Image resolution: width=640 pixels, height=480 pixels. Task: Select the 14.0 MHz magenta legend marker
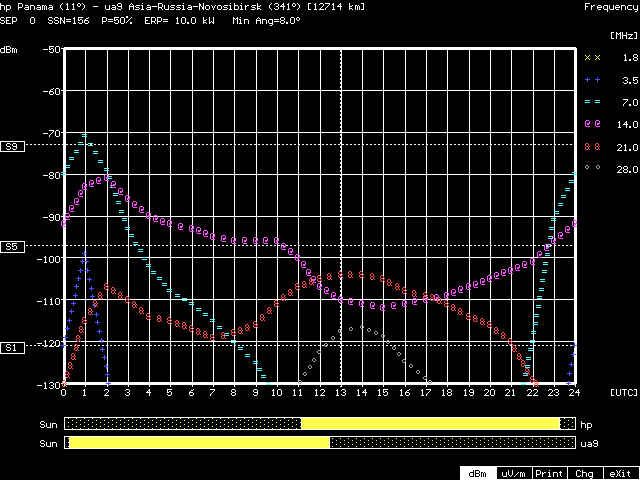tap(592, 124)
